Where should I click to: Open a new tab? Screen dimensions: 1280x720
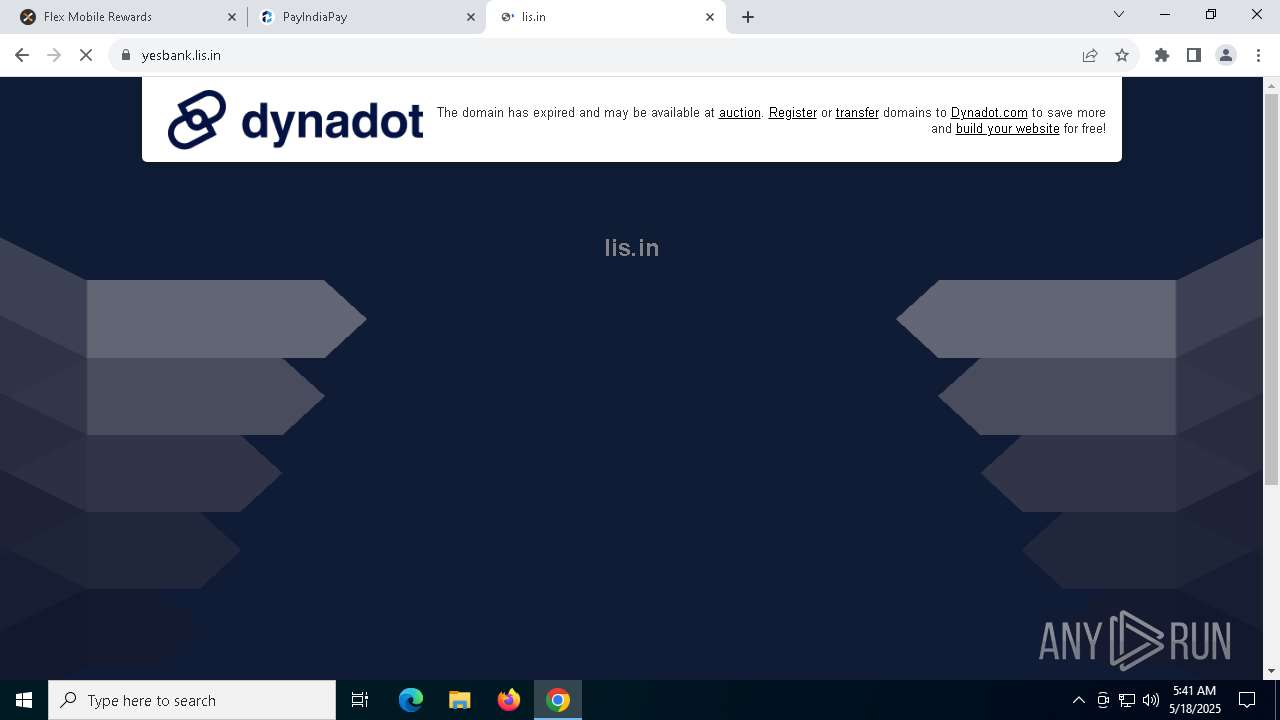point(748,17)
